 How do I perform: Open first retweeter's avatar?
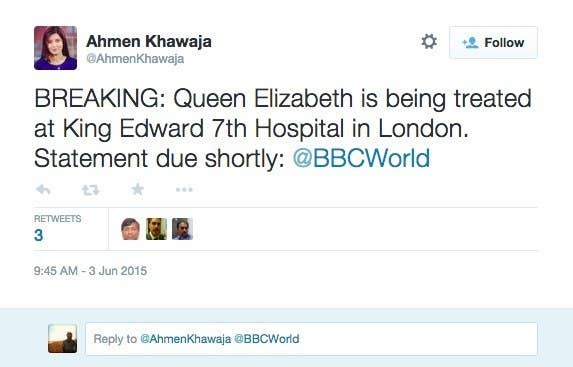coord(130,229)
